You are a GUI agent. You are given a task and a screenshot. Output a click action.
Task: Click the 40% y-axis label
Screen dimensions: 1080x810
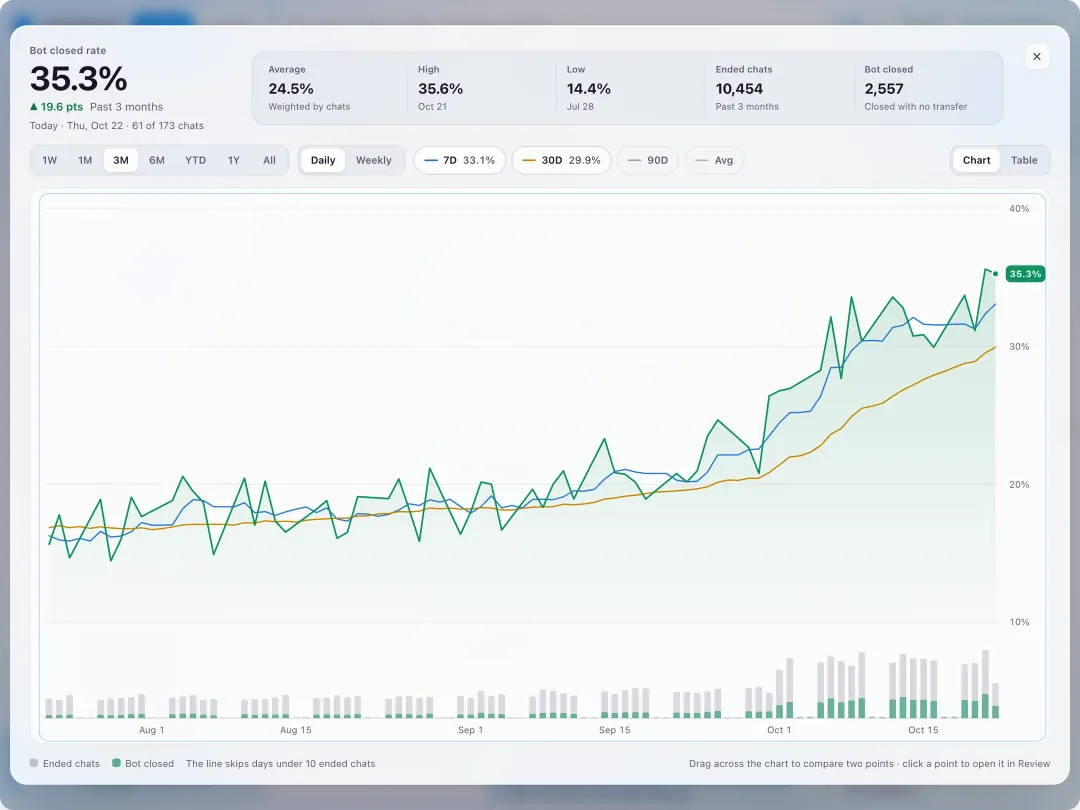coord(1019,209)
